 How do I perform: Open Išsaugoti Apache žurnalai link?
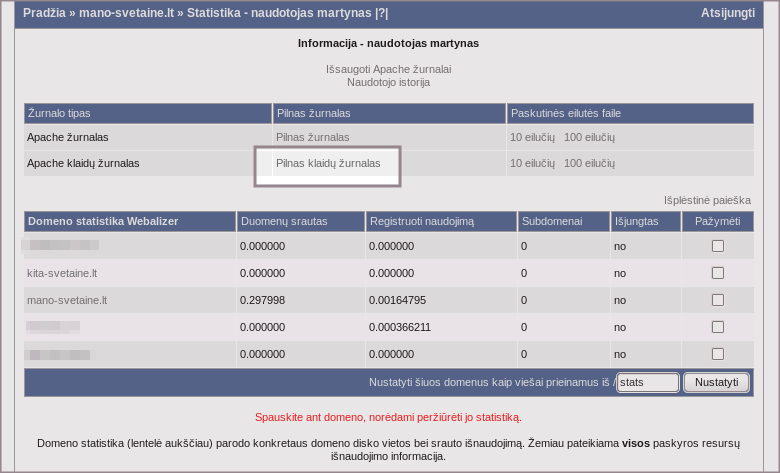388,69
